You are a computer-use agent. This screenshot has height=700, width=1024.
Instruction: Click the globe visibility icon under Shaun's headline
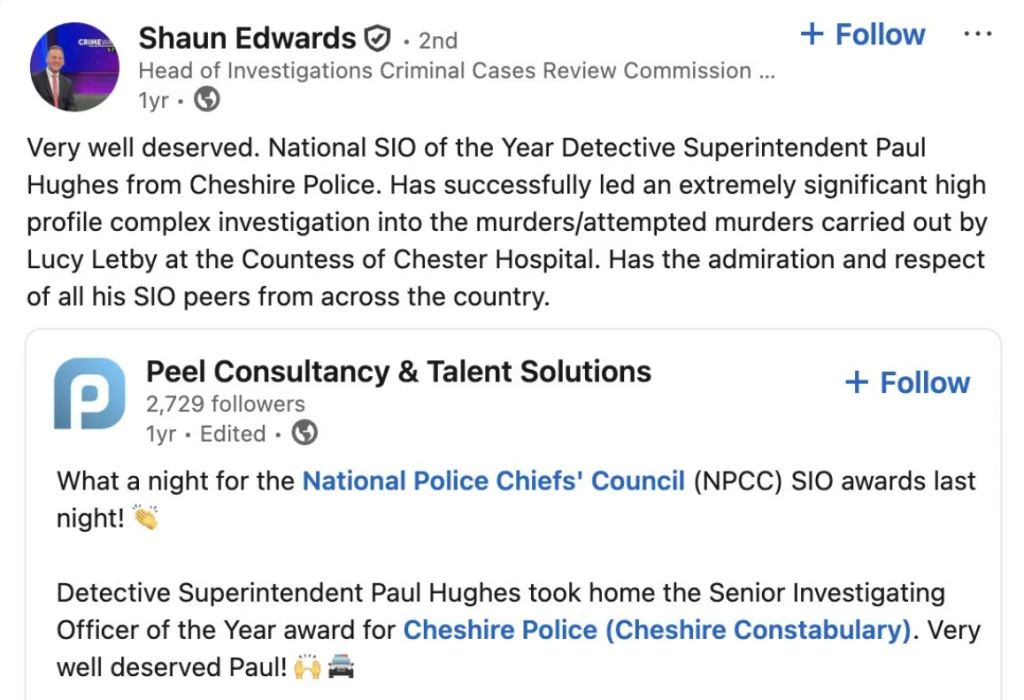tap(207, 99)
